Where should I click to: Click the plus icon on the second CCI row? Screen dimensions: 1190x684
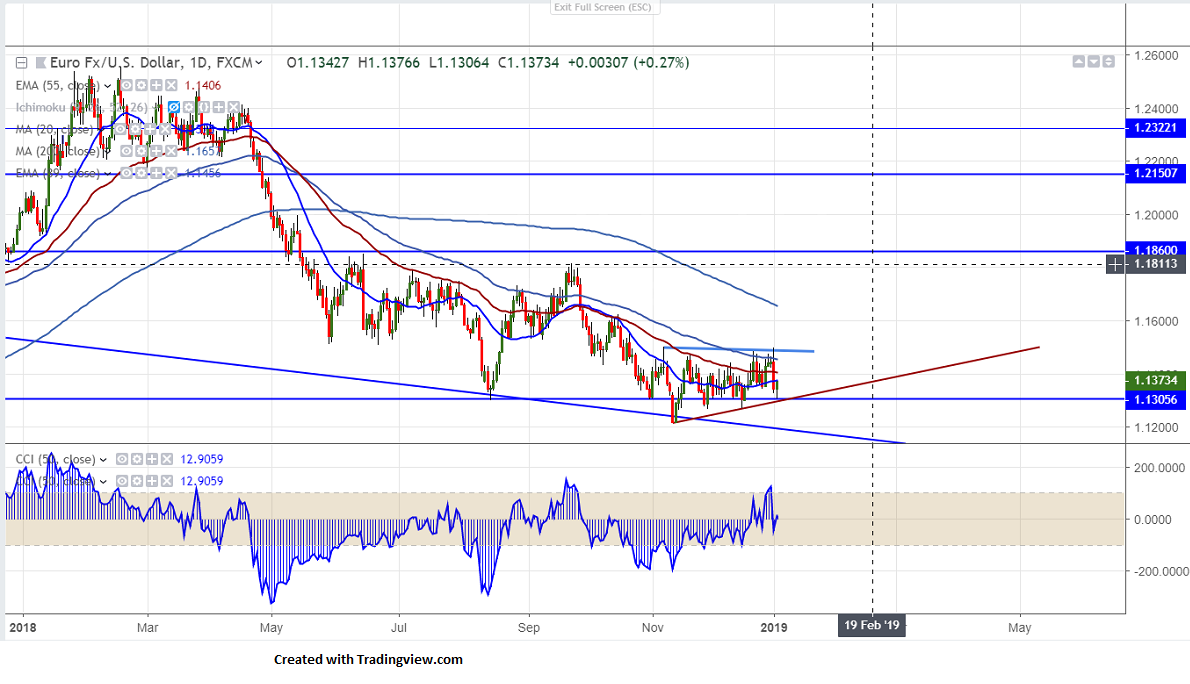click(152, 481)
